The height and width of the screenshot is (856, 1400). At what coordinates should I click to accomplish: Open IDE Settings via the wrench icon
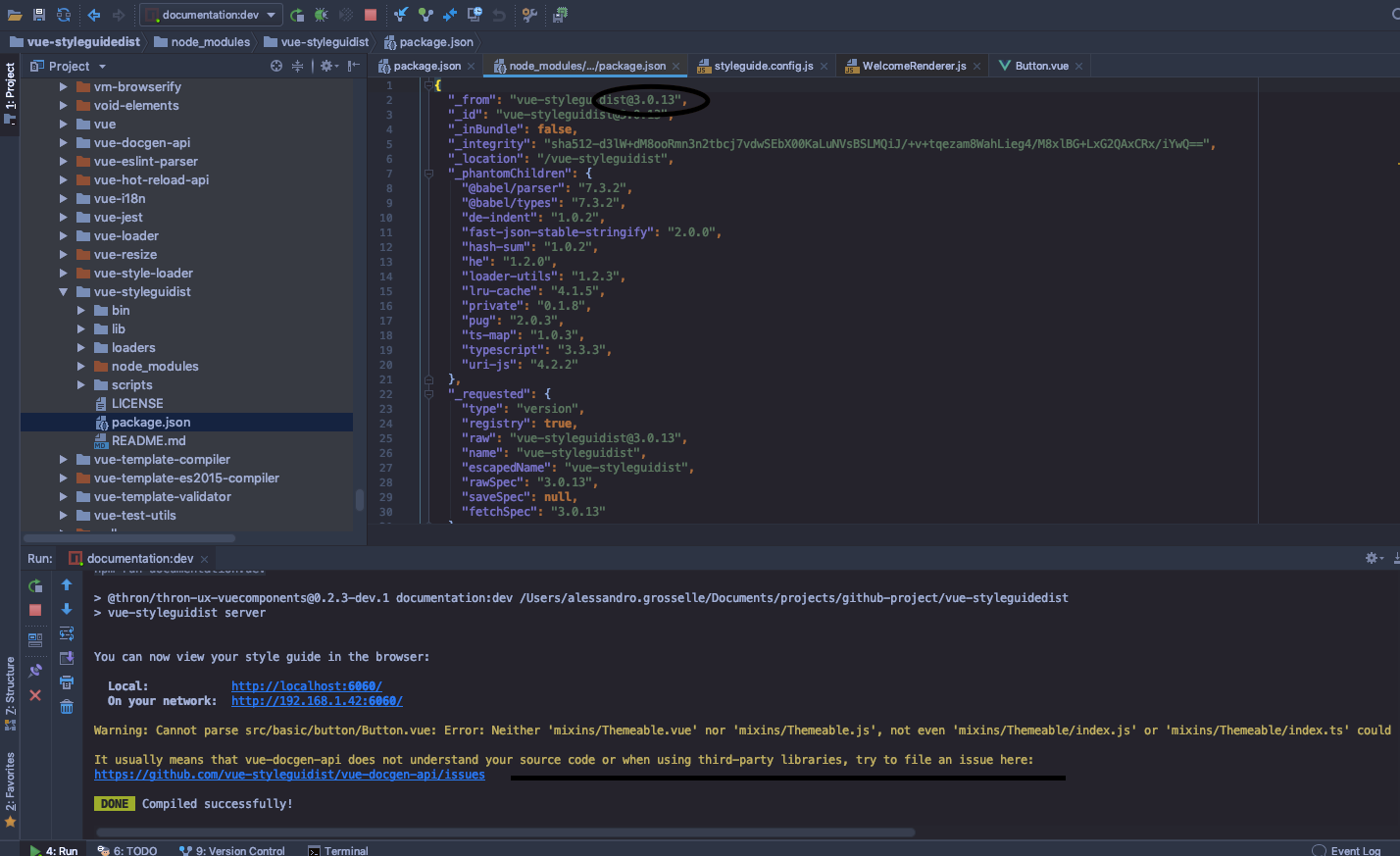pyautogui.click(x=527, y=14)
